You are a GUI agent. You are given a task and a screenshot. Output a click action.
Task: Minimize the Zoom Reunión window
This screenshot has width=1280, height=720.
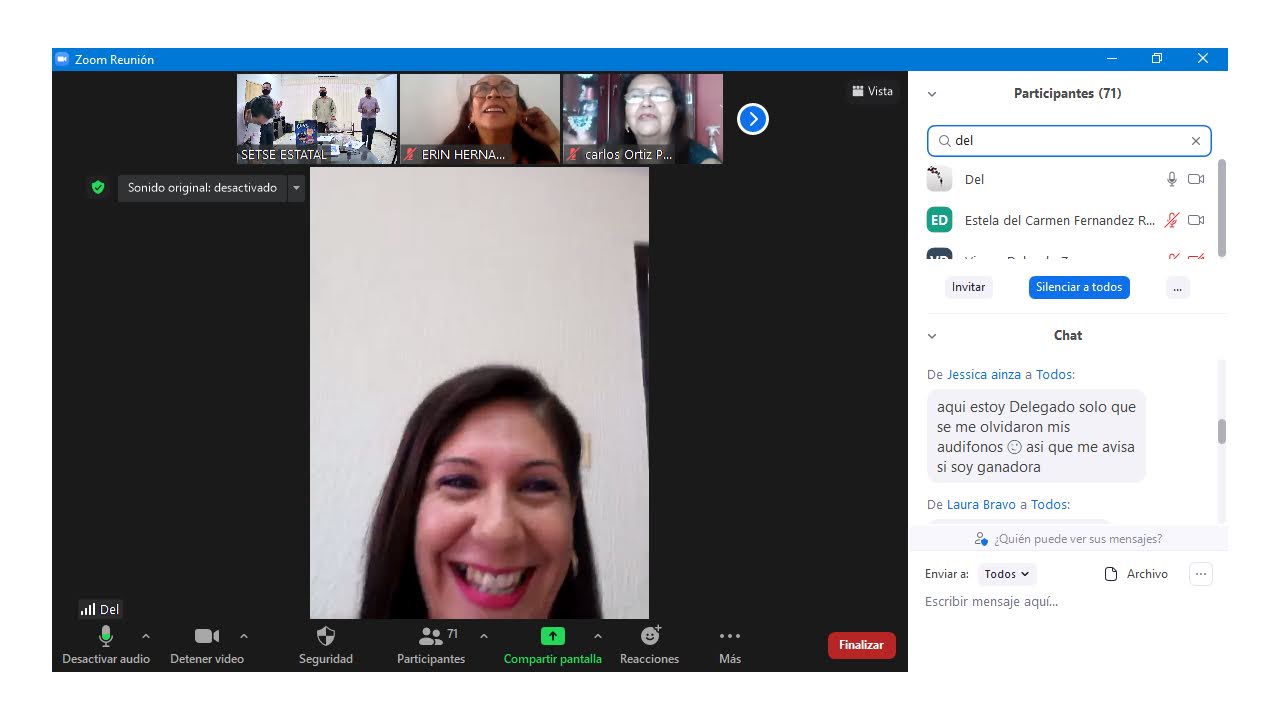[1110, 59]
